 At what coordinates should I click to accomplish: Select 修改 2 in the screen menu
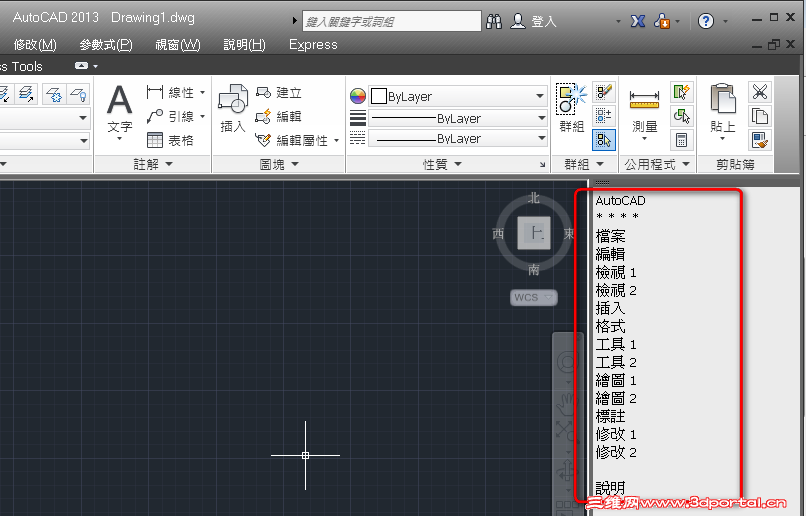[x=616, y=452]
